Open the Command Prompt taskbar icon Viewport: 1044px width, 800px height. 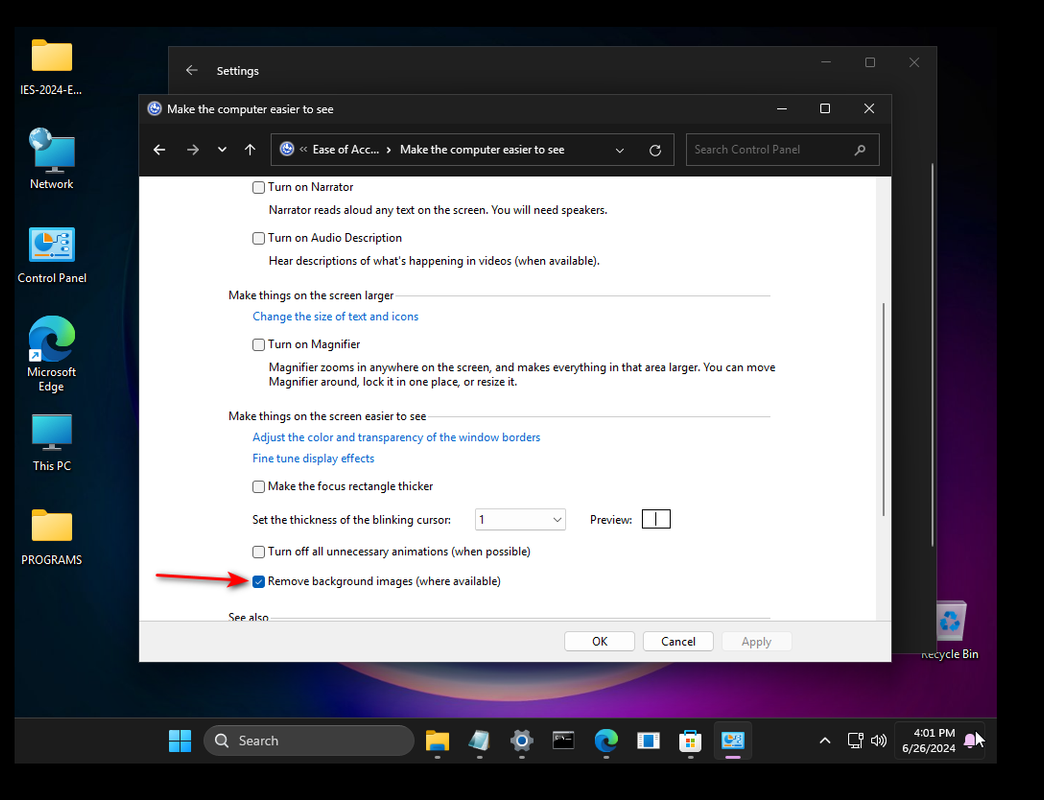point(563,741)
